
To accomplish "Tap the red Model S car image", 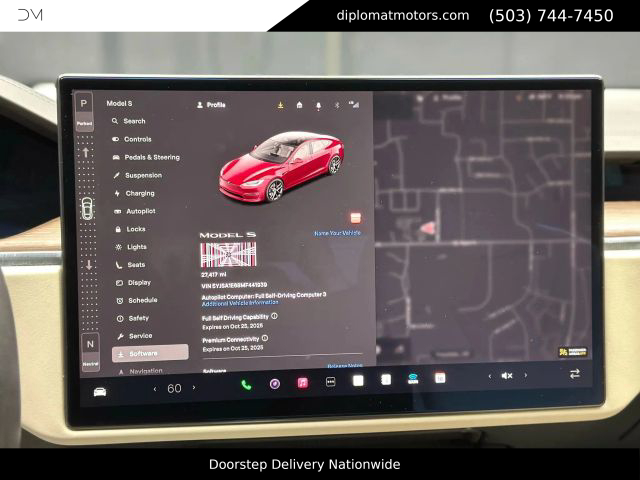I will pyautogui.click(x=282, y=167).
